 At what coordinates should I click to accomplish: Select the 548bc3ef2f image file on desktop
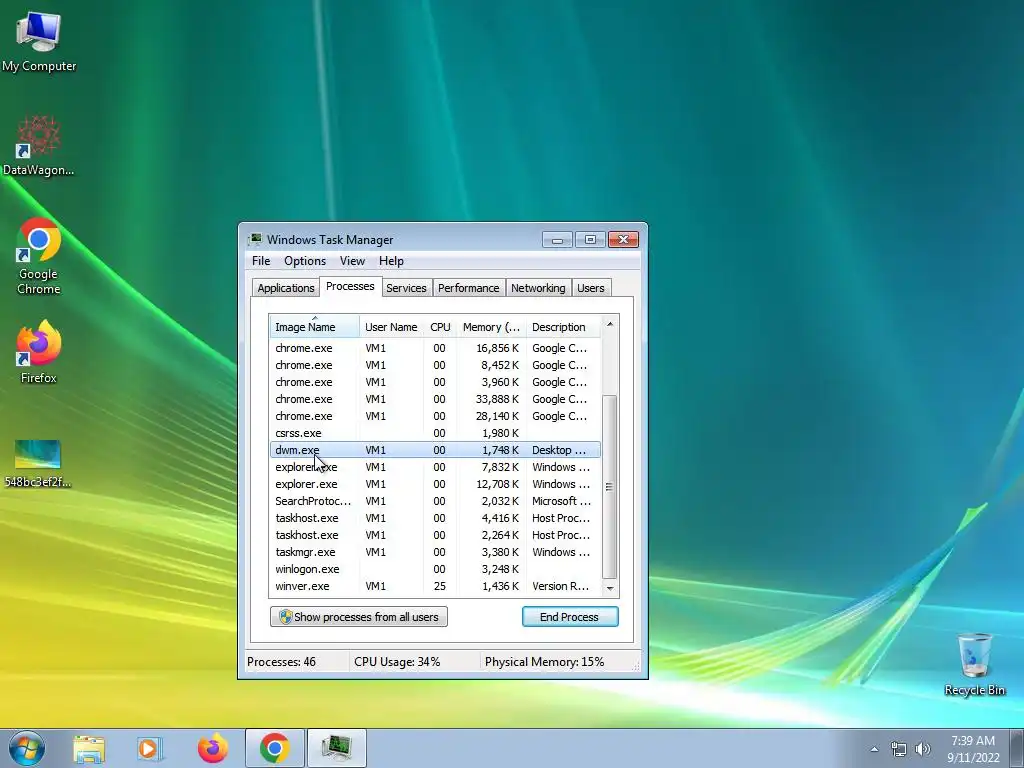(x=38, y=463)
